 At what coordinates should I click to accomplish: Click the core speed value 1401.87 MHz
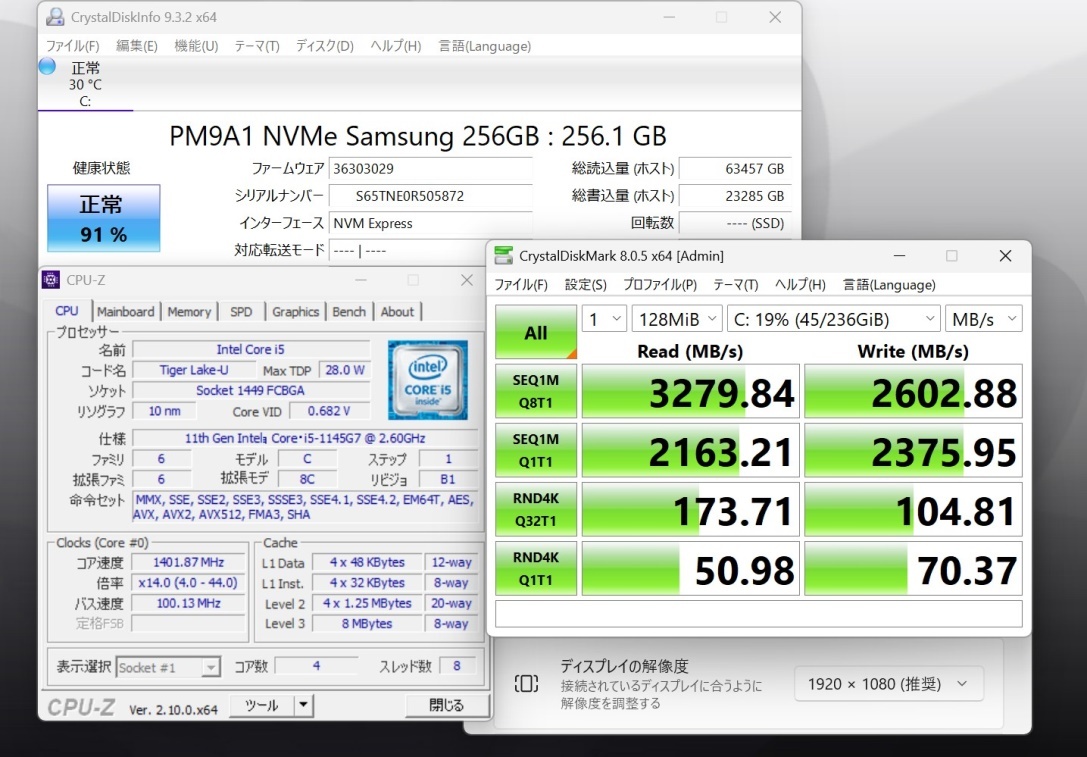(x=189, y=562)
